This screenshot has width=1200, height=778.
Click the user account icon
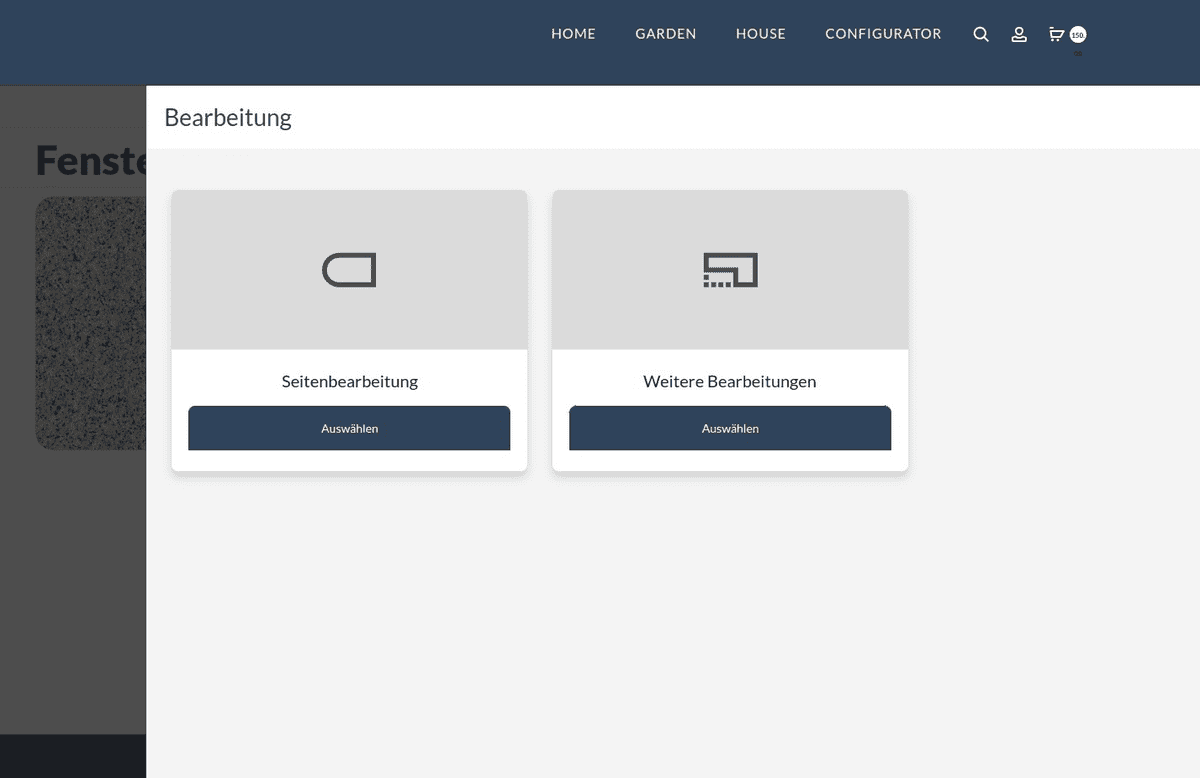[x=1019, y=35]
